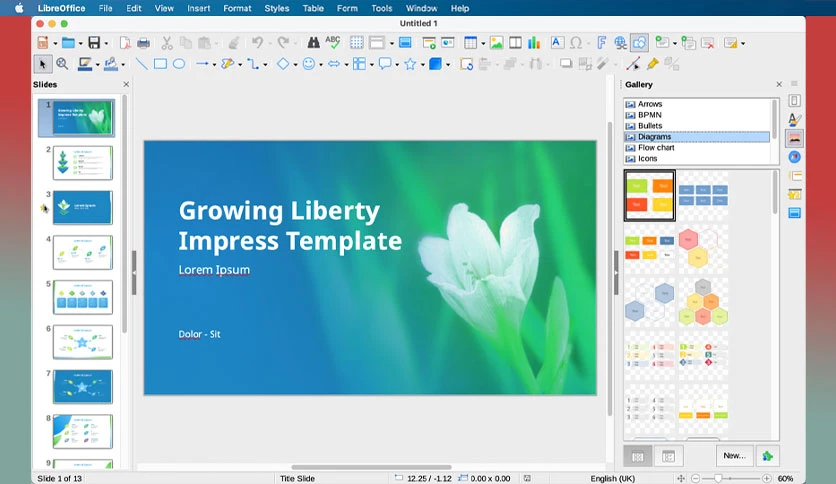Screen dimensions: 836x484
Task: Toggle Gallery deck in sidebar
Action: (794, 138)
